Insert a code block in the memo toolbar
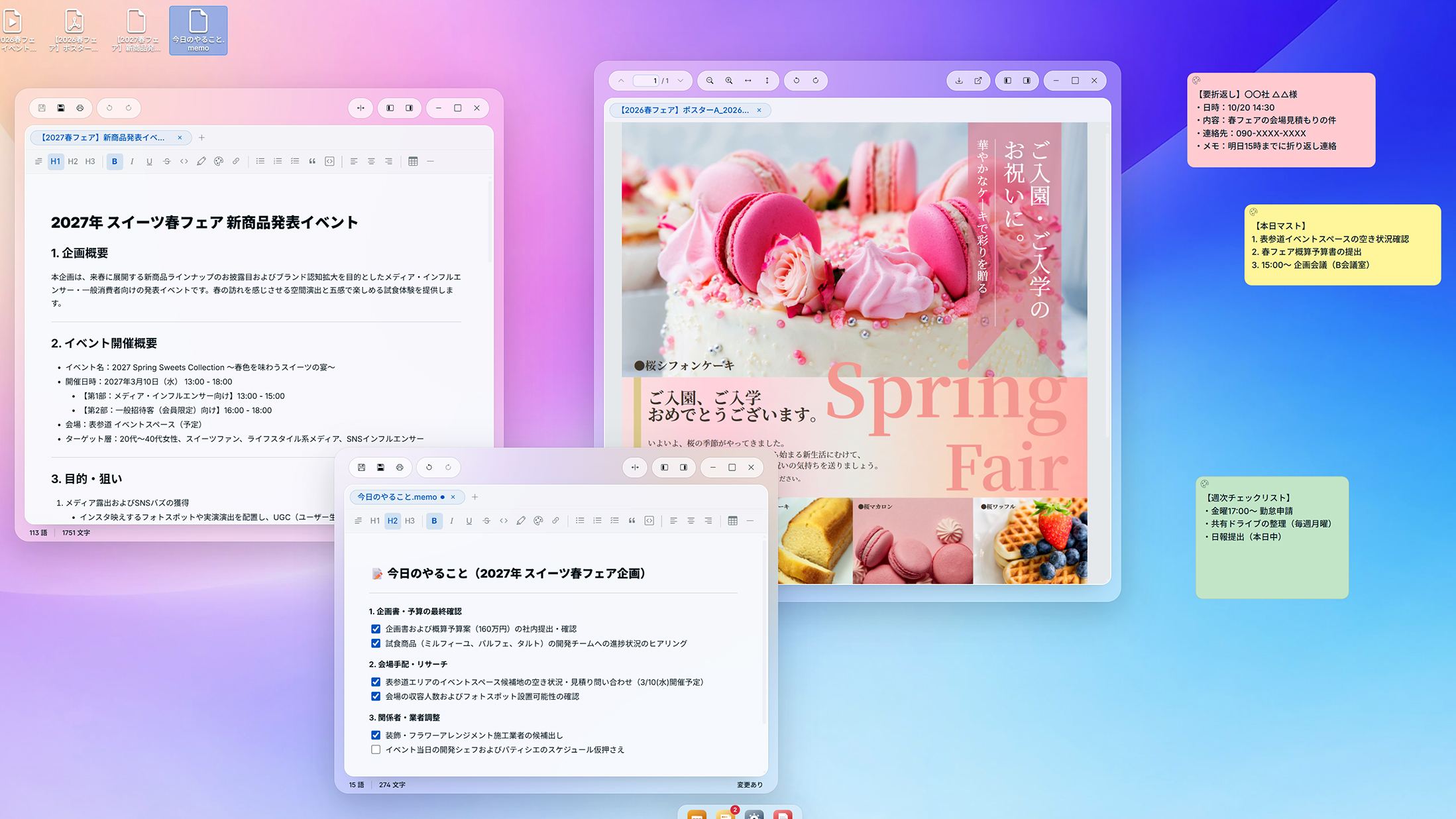 (649, 521)
